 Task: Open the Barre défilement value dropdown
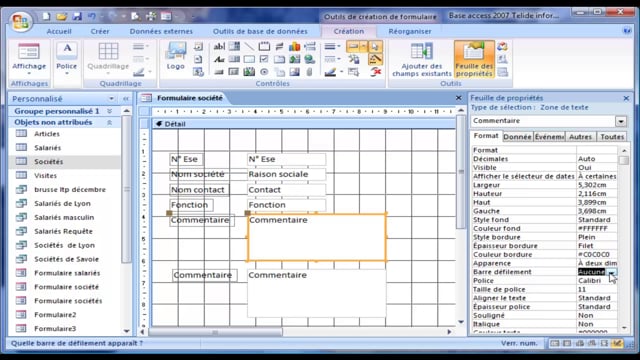[612, 272]
